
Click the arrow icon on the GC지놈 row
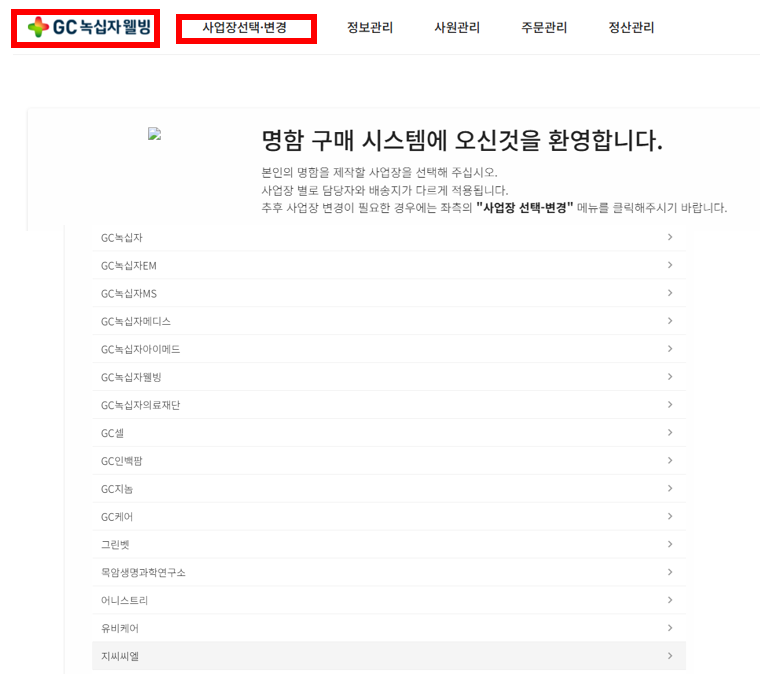(670, 488)
